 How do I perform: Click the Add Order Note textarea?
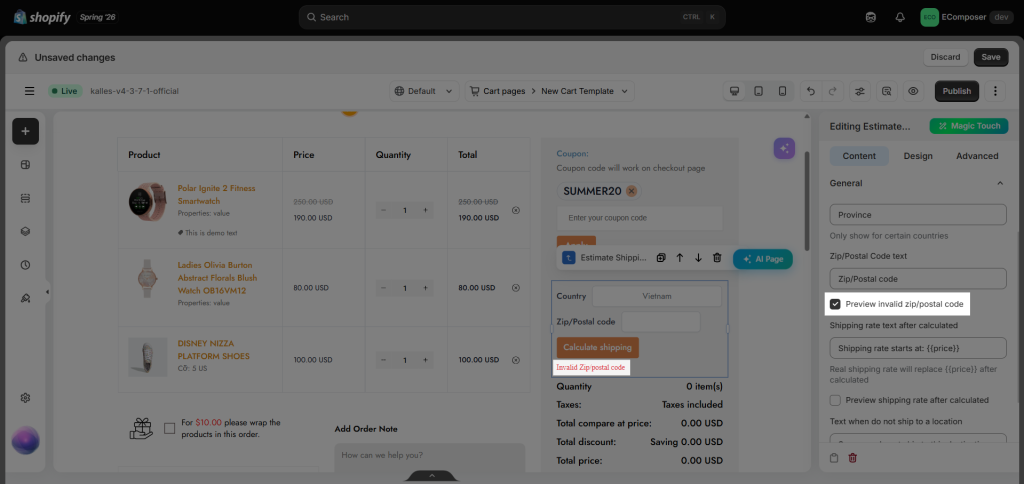(x=430, y=456)
